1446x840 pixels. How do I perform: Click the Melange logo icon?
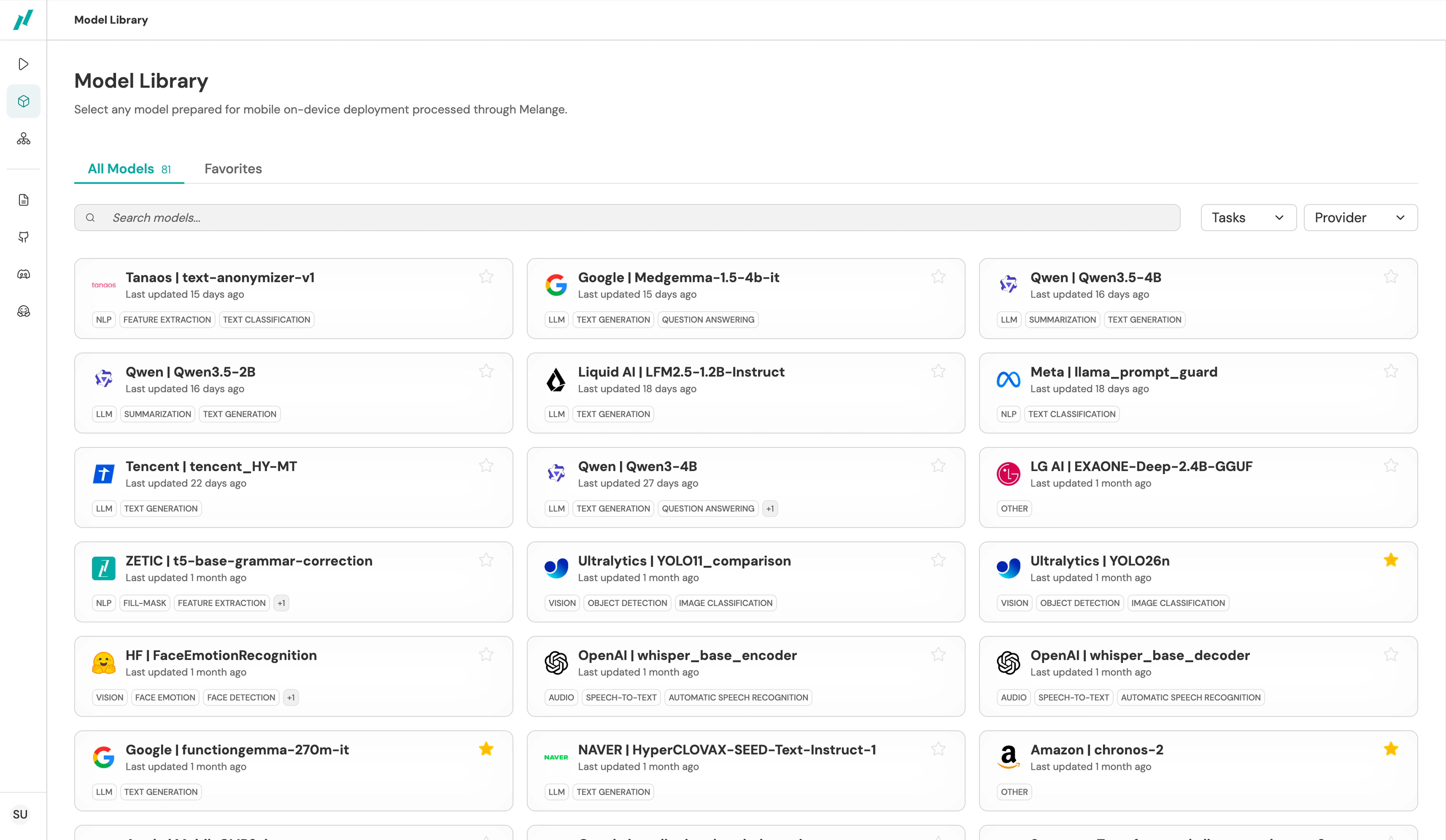(x=23, y=20)
